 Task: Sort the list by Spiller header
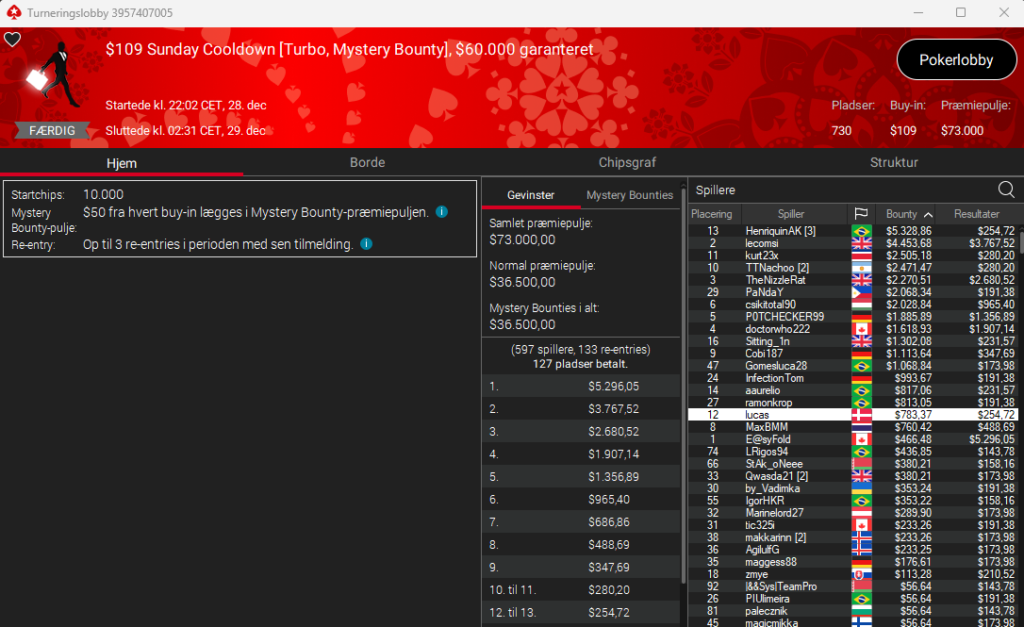click(791, 214)
